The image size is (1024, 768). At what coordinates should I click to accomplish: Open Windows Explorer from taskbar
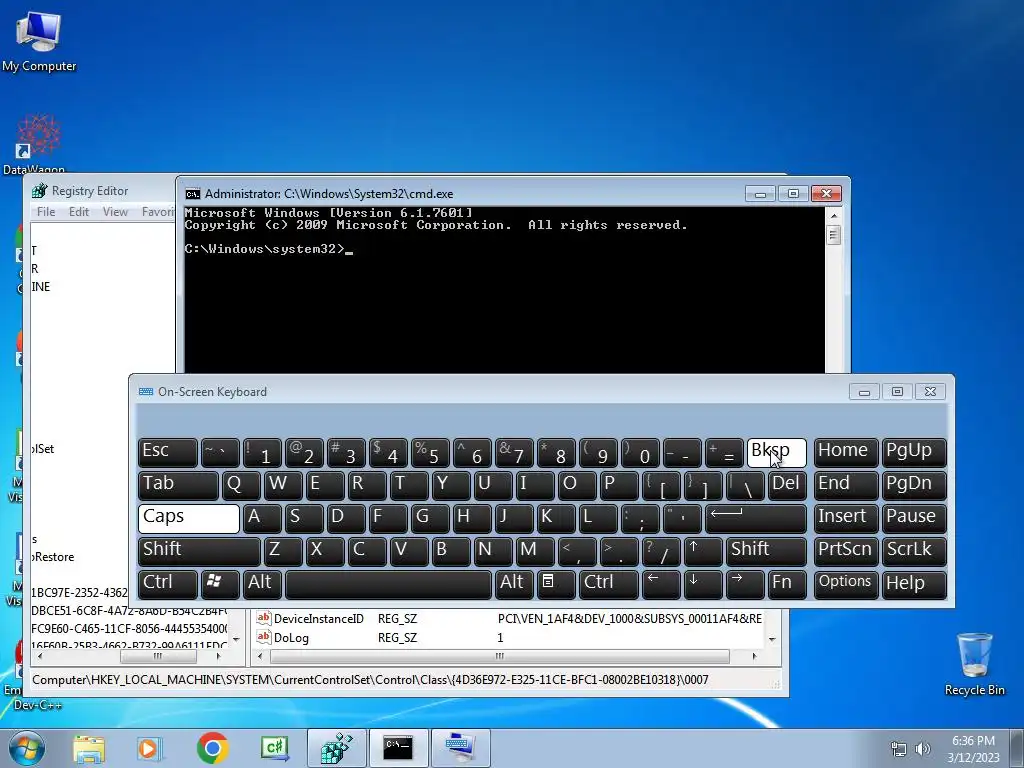click(x=89, y=748)
